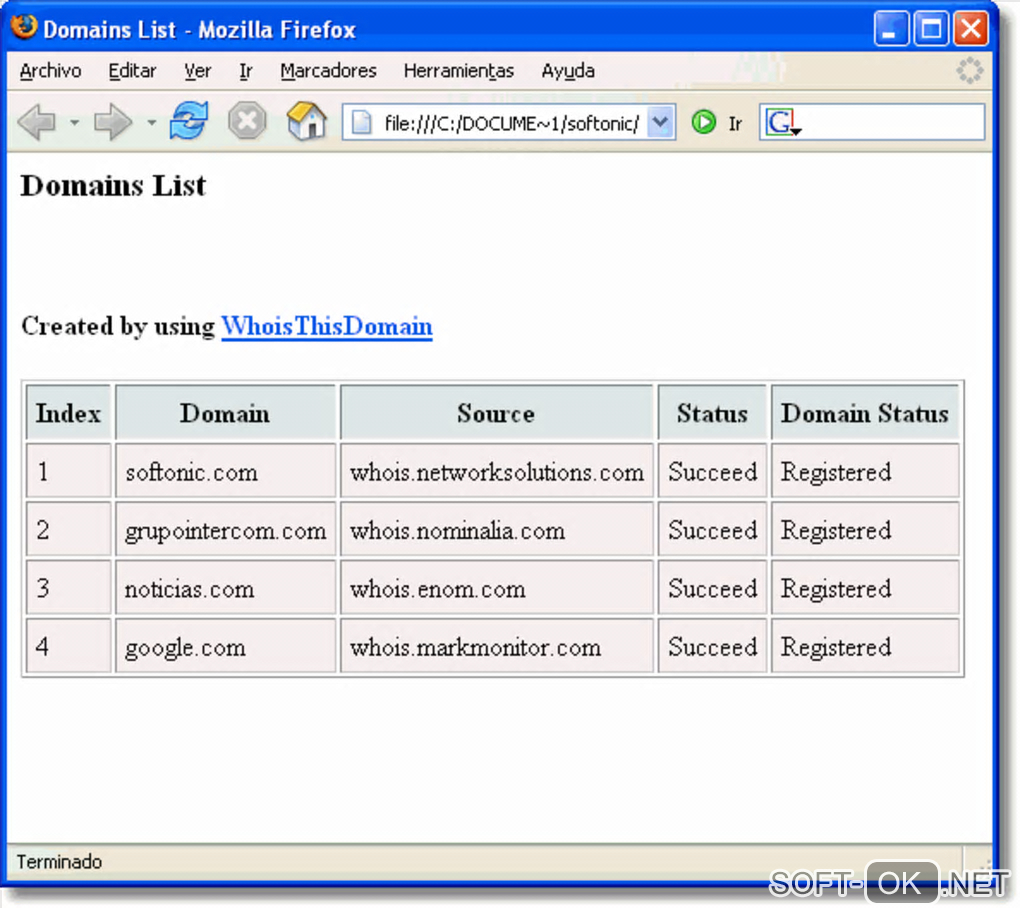Click the Stop loading icon
The image size is (1020, 908).
tap(247, 121)
